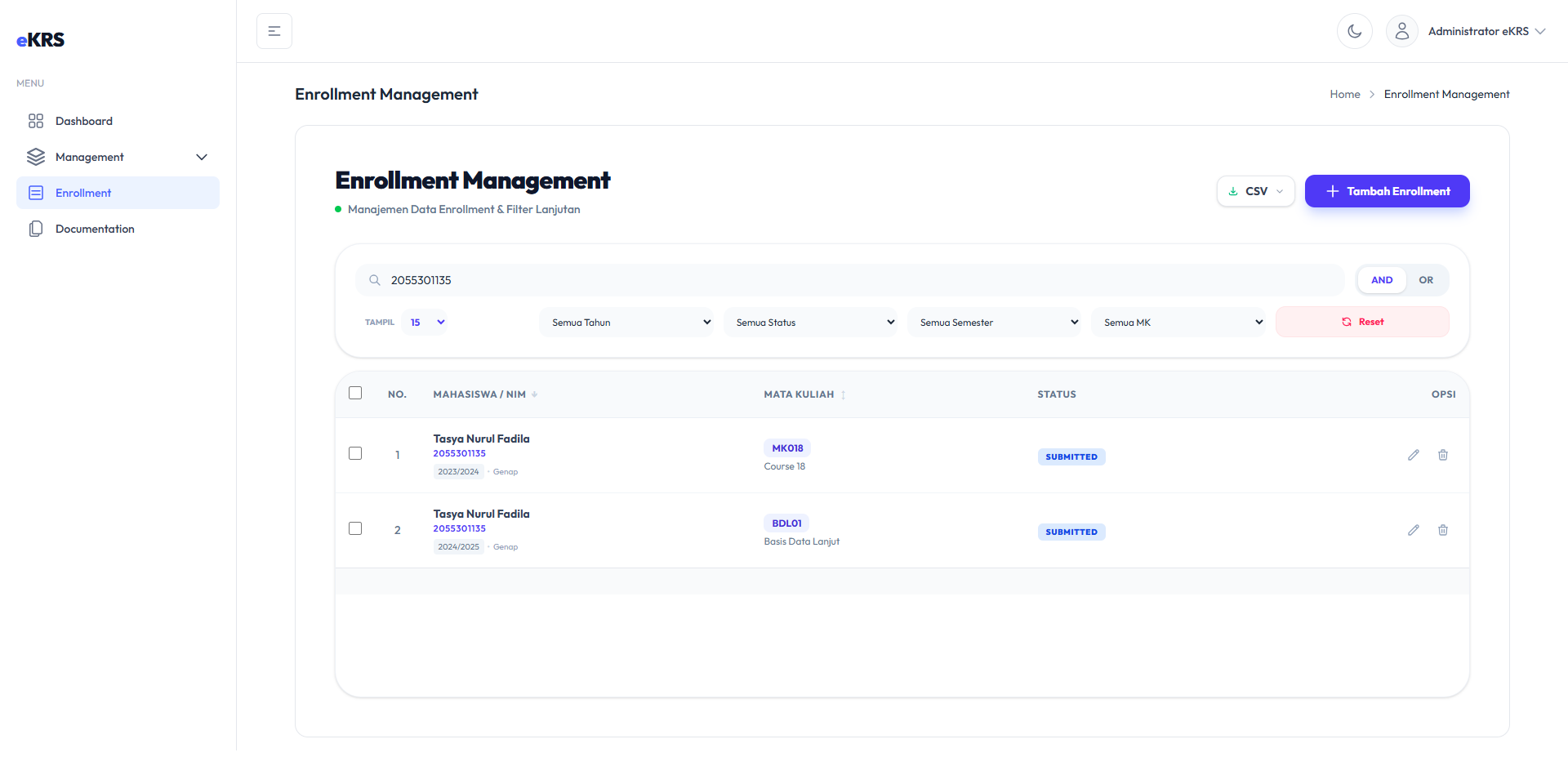
Task: Delete the BDL01 enrollment trash icon
Action: [x=1443, y=530]
